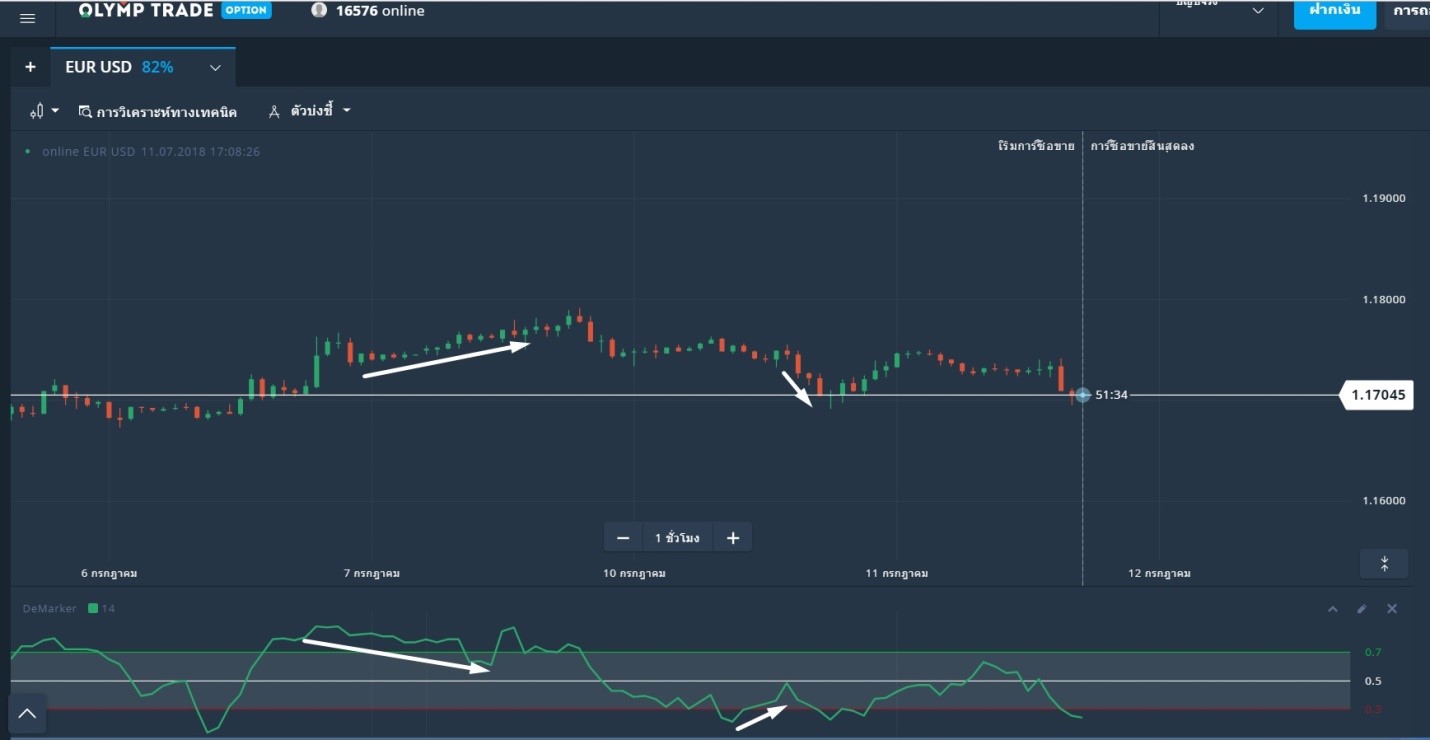This screenshot has width=1430, height=740.
Task: Open the chart type candlestick selector
Action: (44, 111)
